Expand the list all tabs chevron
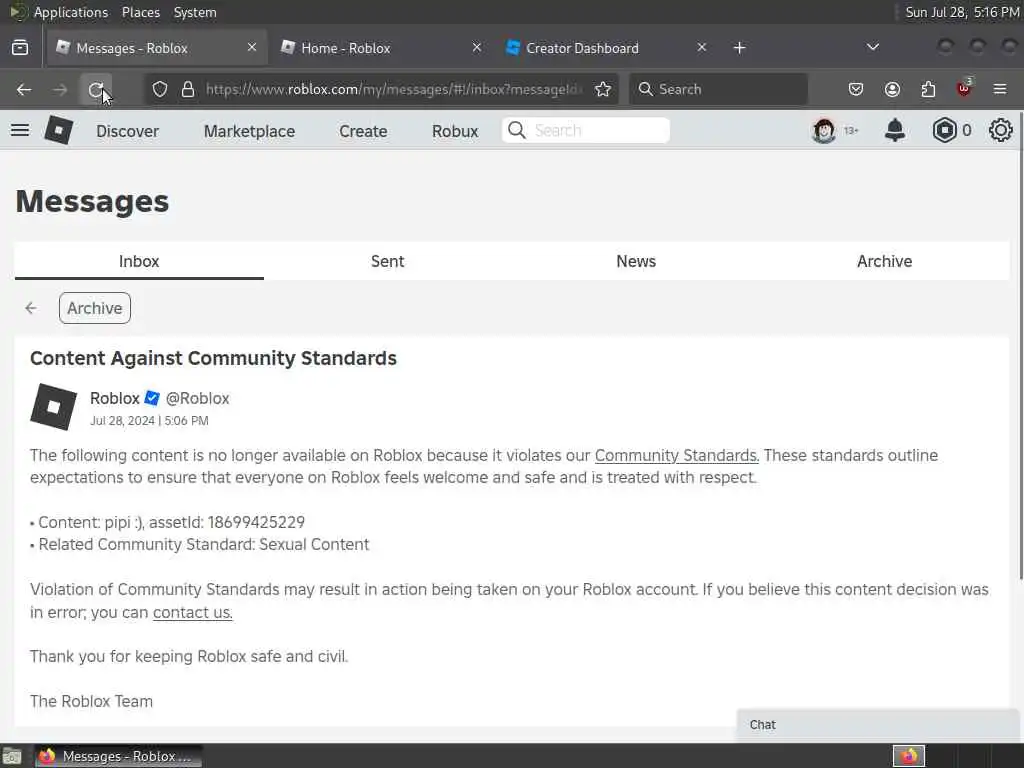1024x768 pixels. (x=872, y=47)
